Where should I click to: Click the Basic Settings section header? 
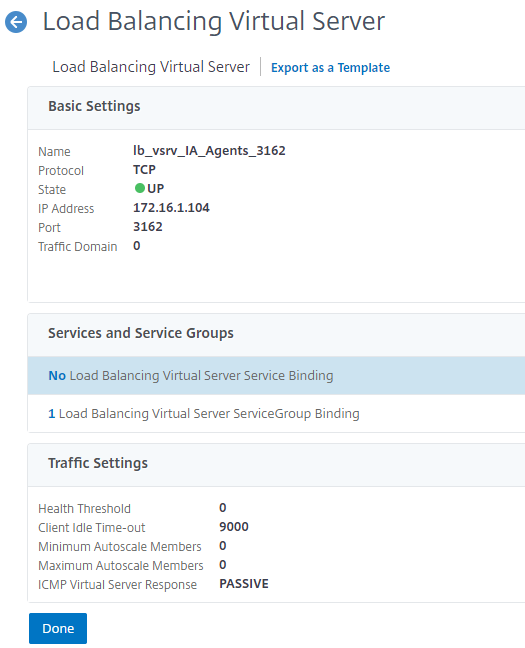pos(94,106)
